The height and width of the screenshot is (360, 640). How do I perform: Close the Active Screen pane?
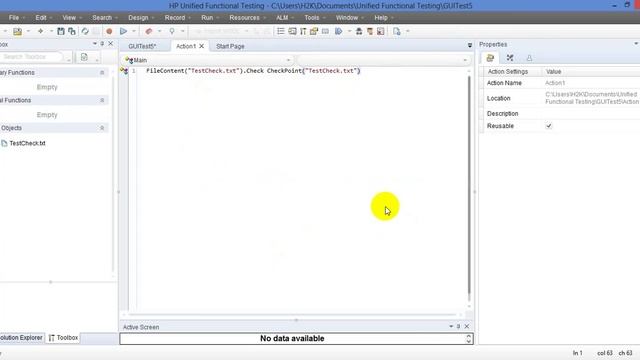[467, 327]
